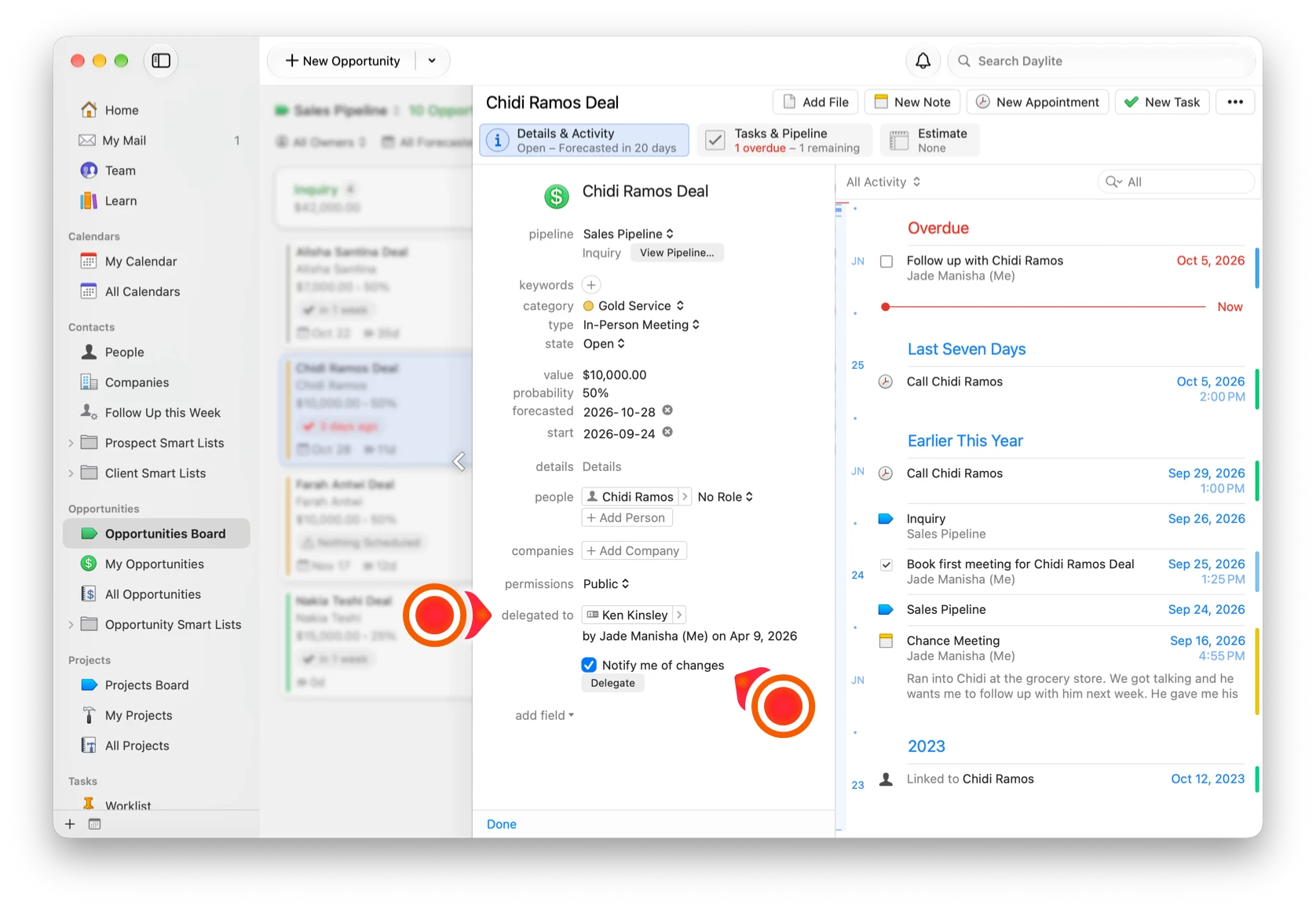Switch to Details & Activity tab
Viewport: 1316px width, 909px height.
pos(584,141)
